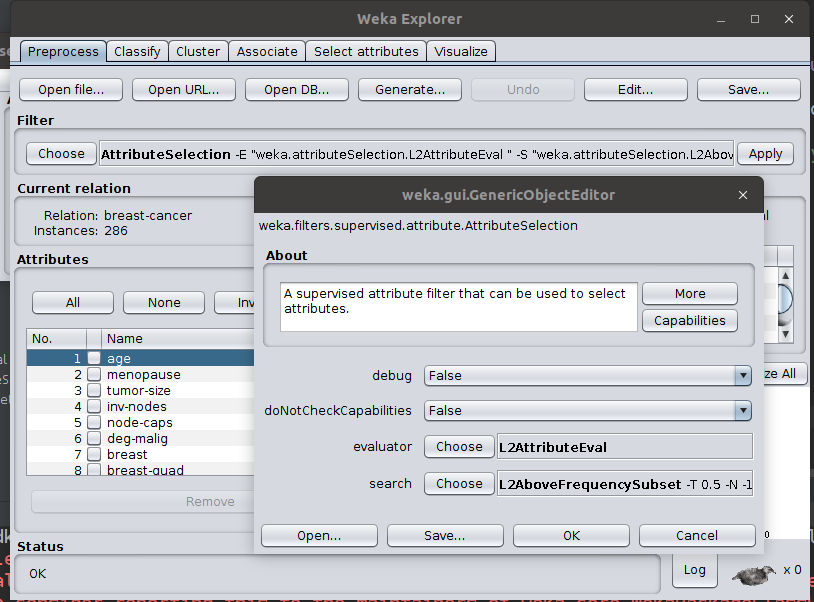The image size is (814, 602).
Task: Toggle checkbox for the tumor-size attribute
Action: (94, 390)
